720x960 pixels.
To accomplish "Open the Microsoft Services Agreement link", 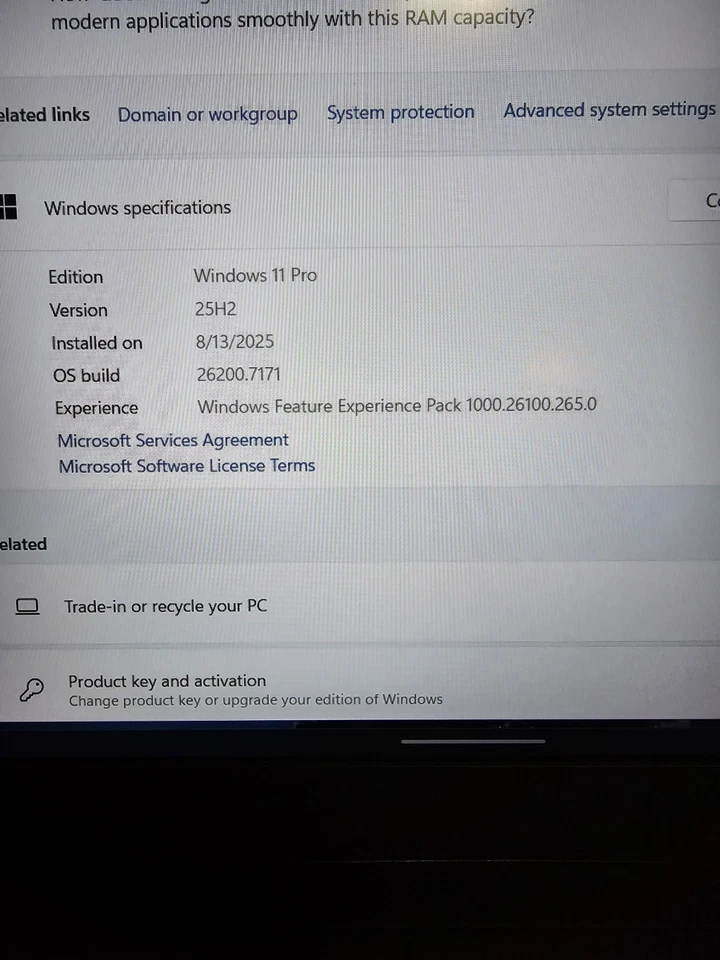I will (173, 440).
